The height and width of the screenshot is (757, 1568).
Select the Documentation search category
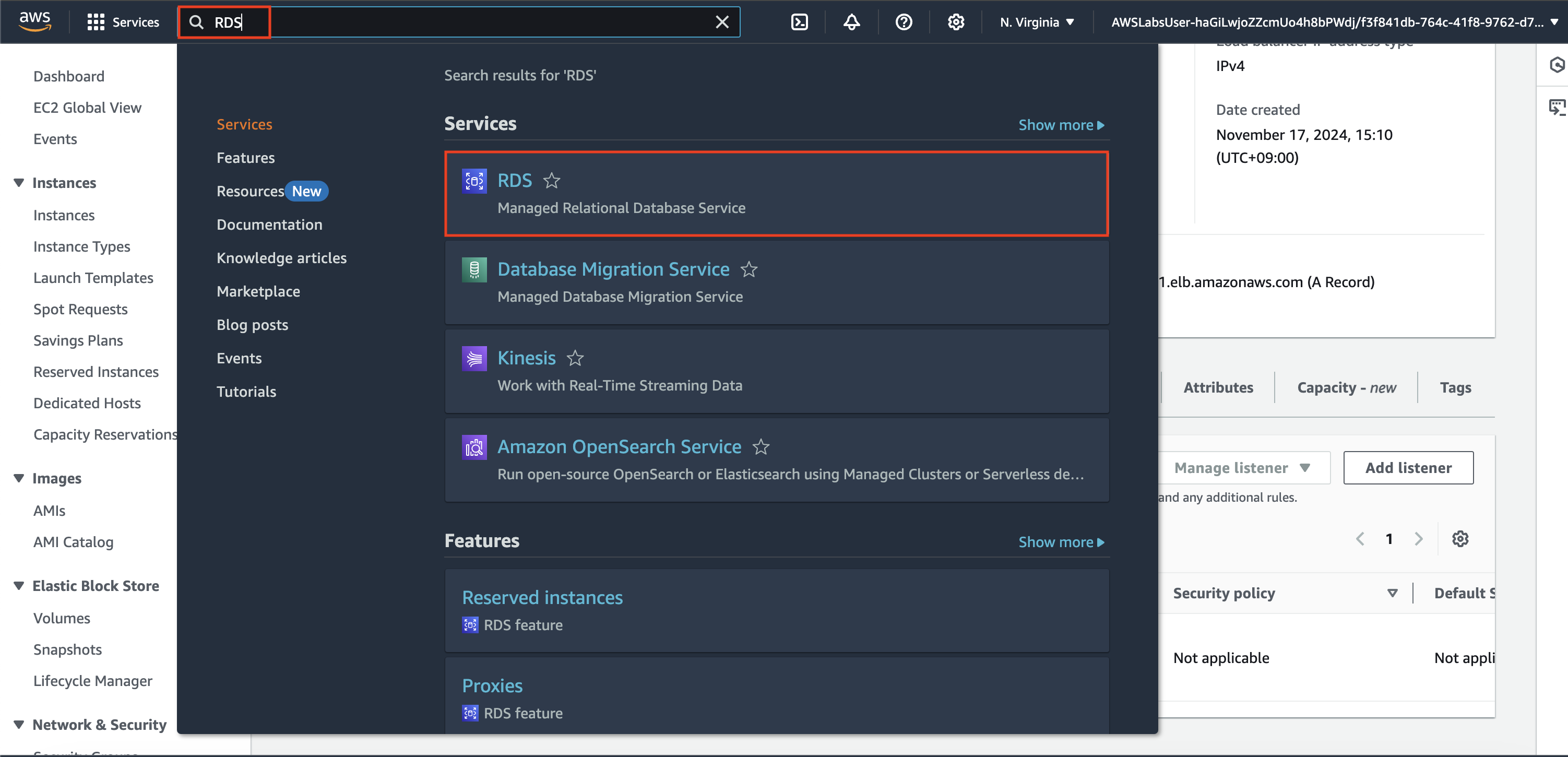pos(269,224)
